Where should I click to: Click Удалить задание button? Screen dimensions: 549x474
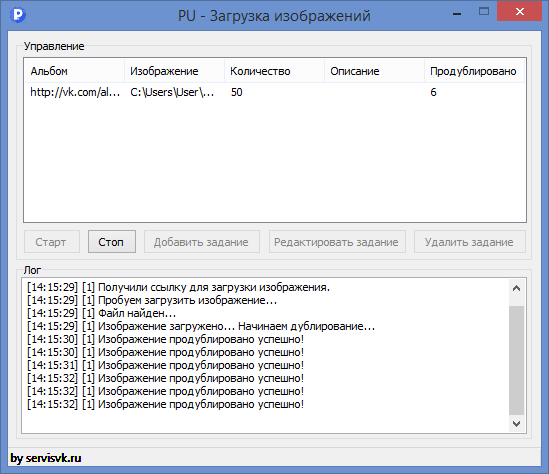[470, 242]
